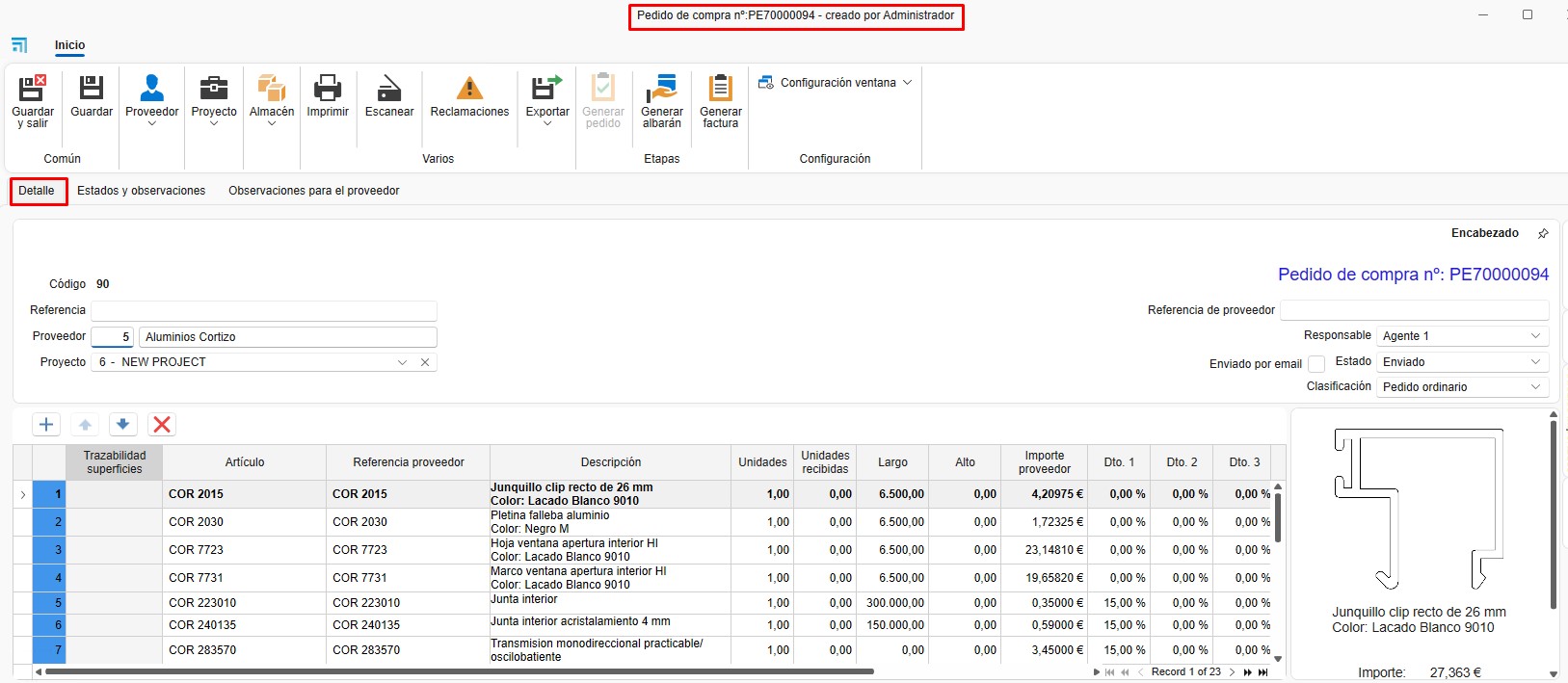Click the Trazabilidad superficies column header

(x=115, y=462)
